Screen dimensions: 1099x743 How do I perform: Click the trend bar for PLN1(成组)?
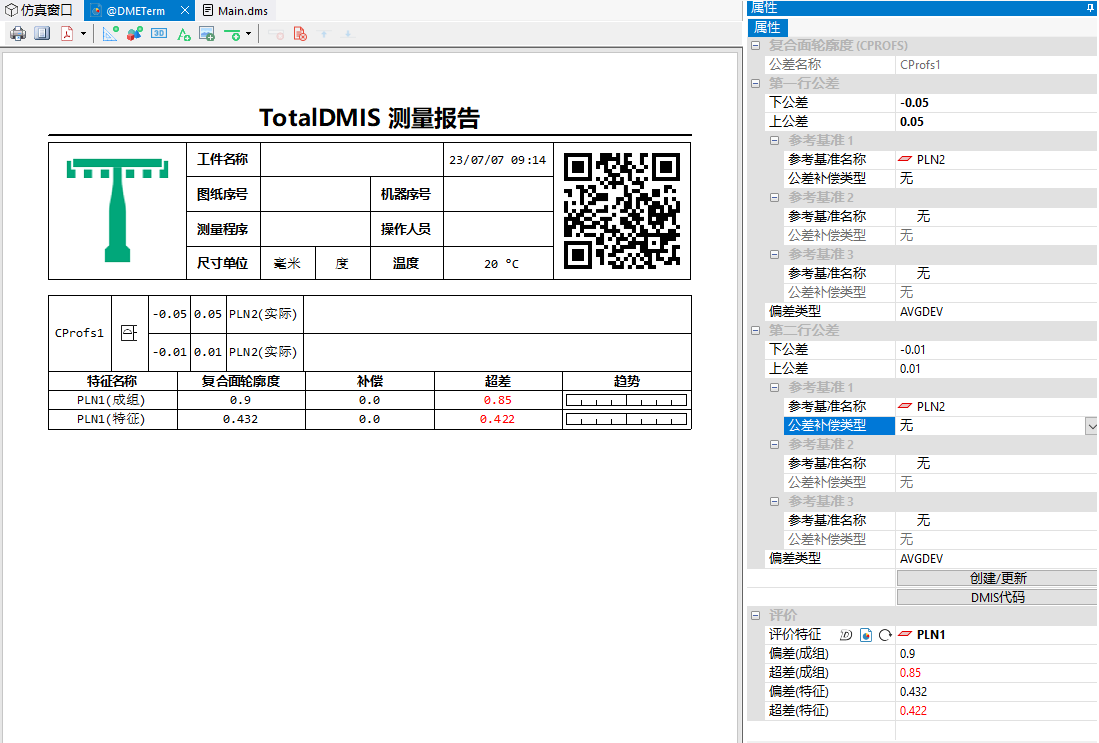pos(626,400)
